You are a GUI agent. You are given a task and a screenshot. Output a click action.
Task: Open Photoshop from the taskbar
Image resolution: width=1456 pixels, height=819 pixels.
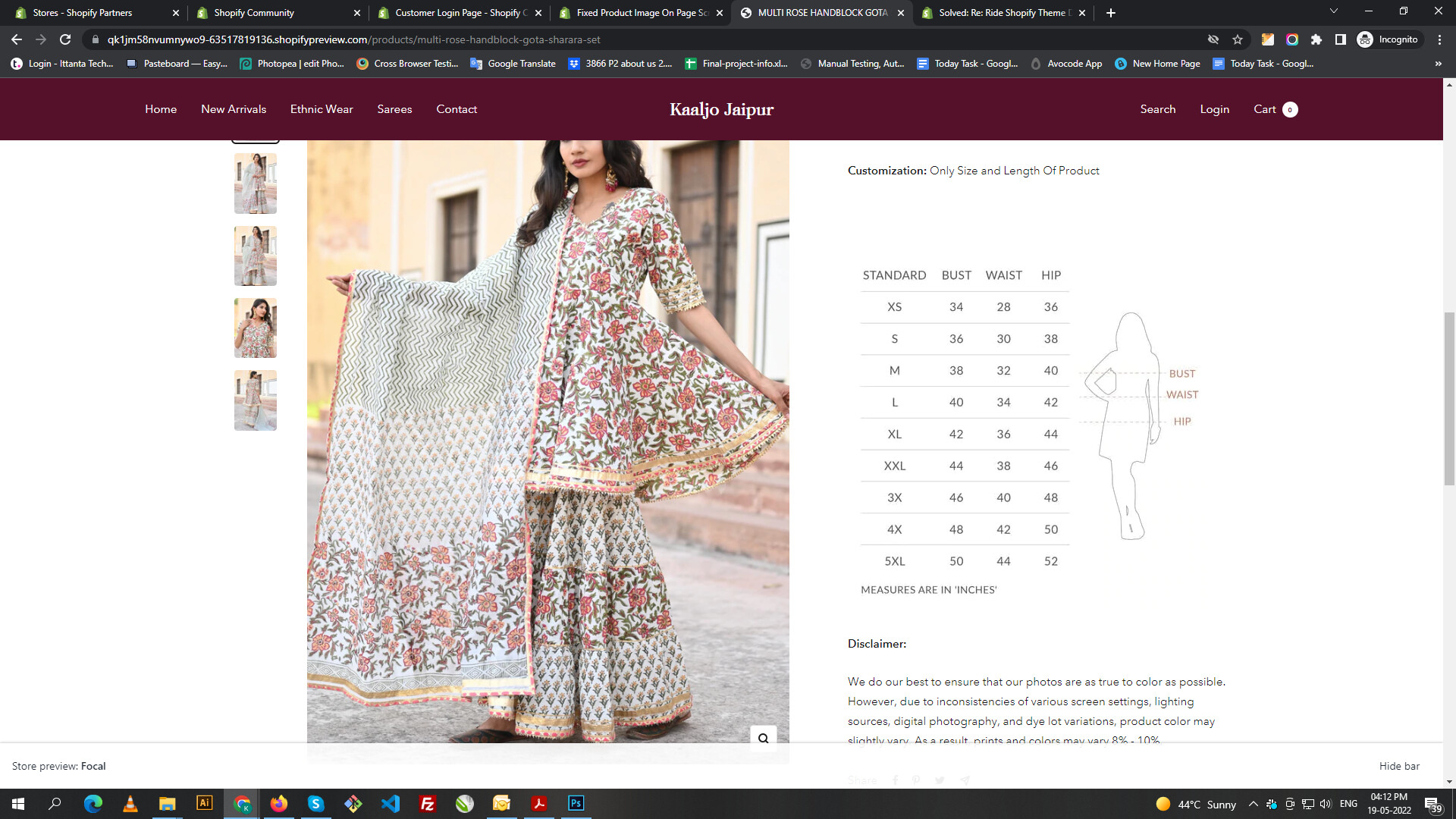pos(576,803)
